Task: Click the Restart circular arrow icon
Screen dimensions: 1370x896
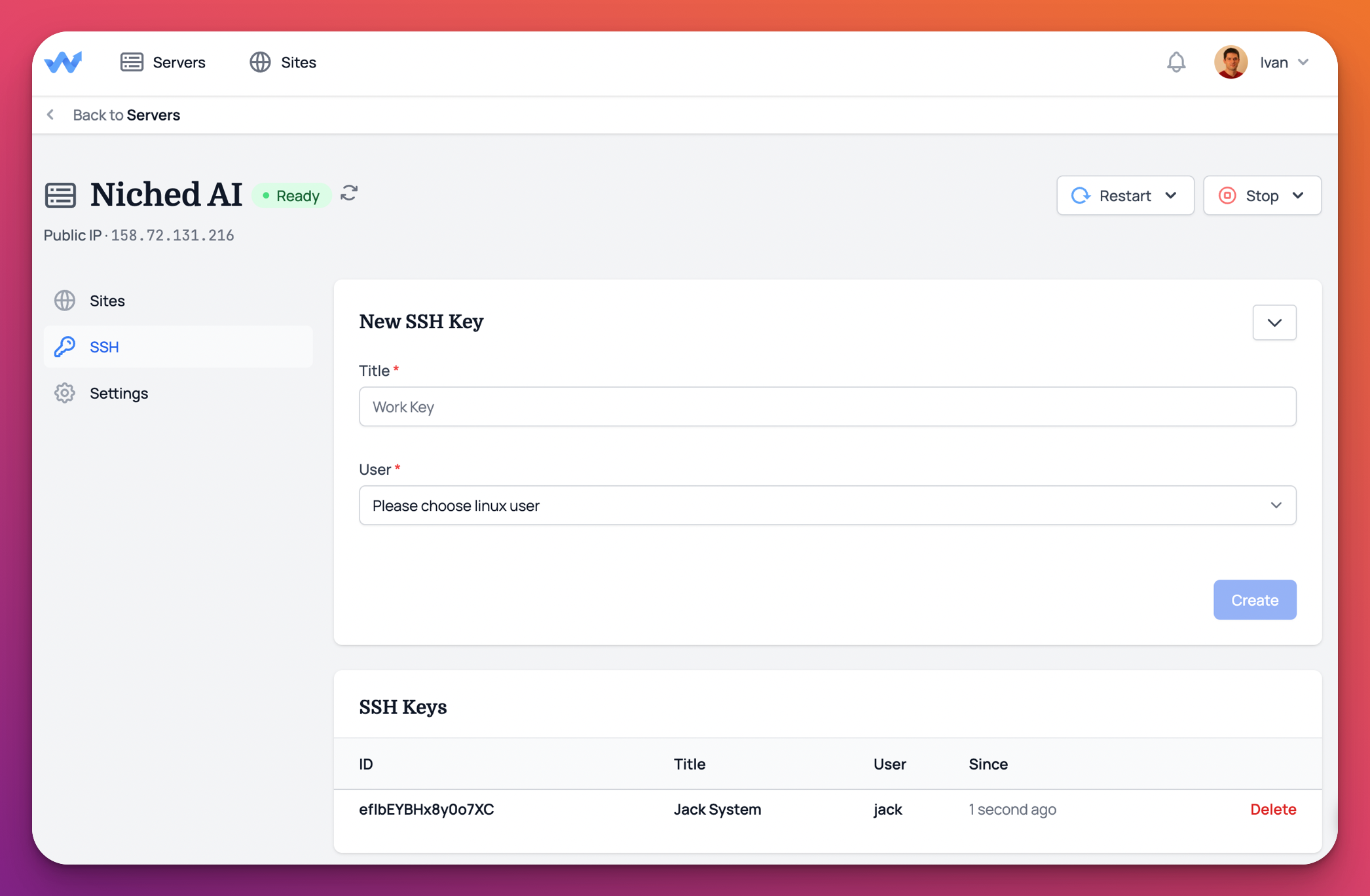Action: 1081,195
